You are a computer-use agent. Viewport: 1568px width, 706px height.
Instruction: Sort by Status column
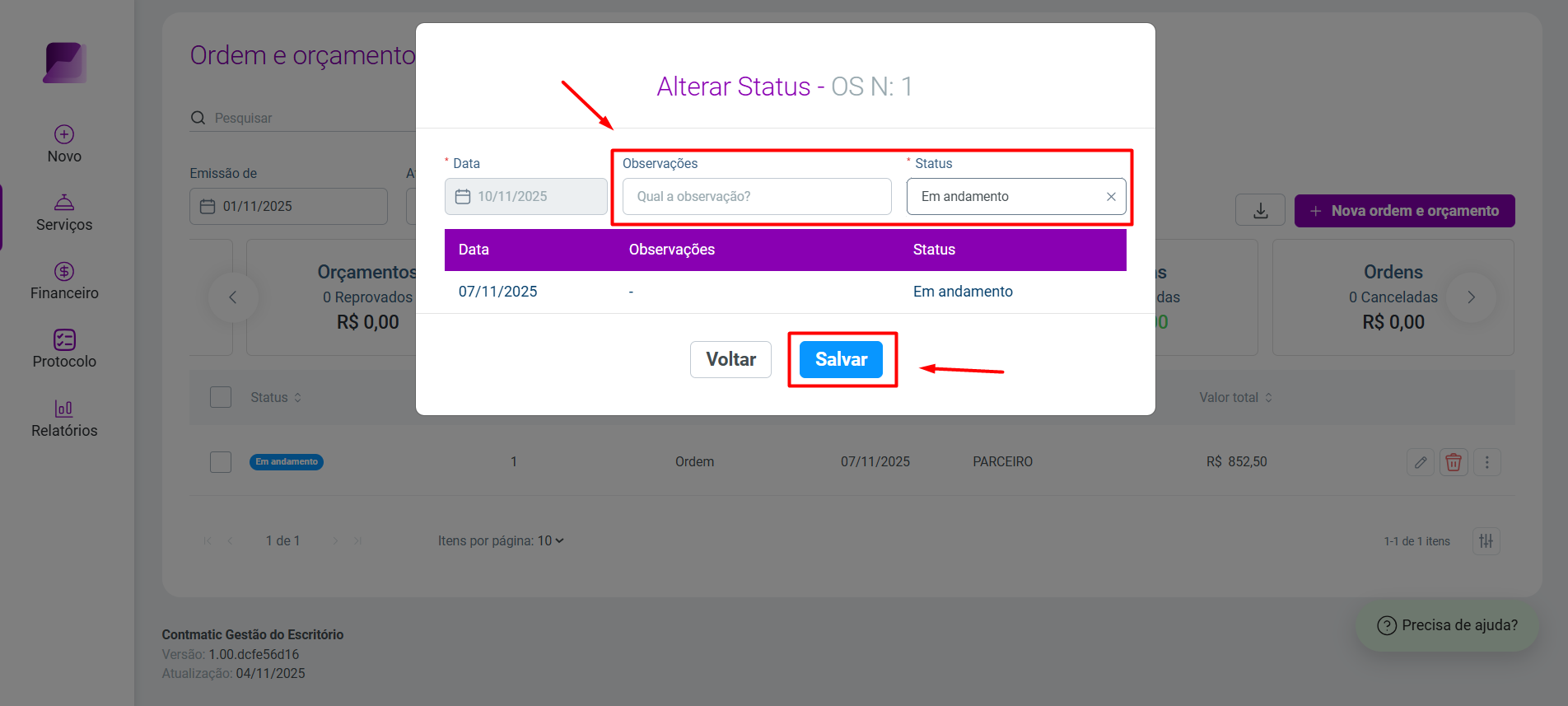point(276,397)
